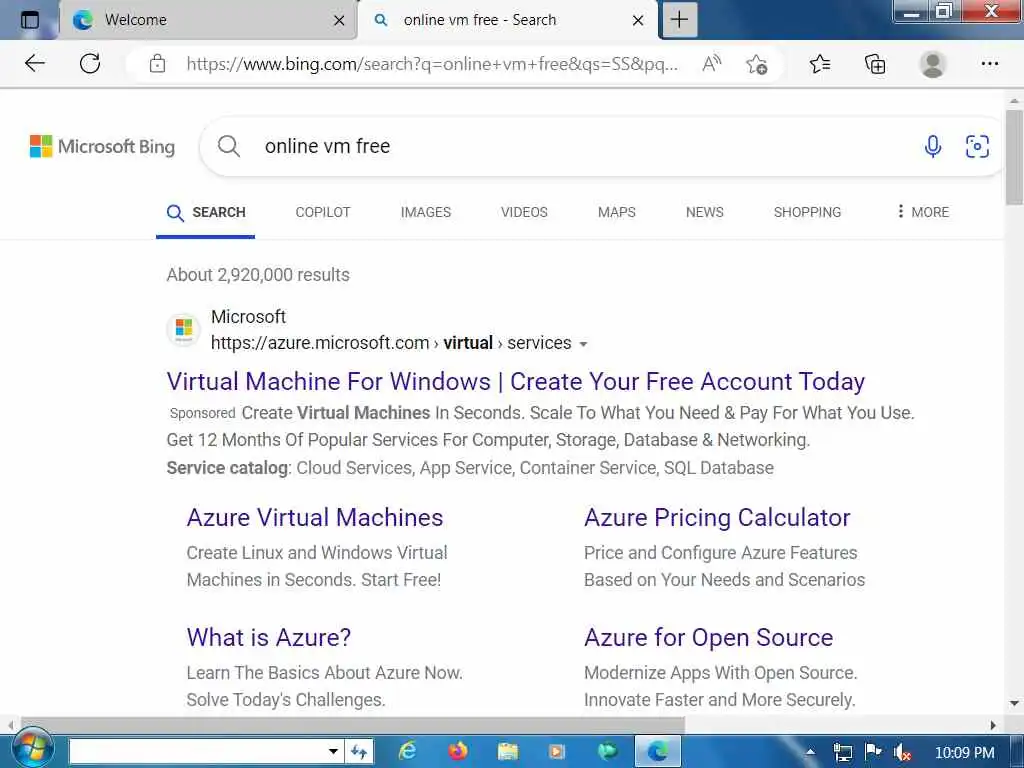Click the Microsoft favicon in result
The image size is (1024, 768).
click(184, 329)
